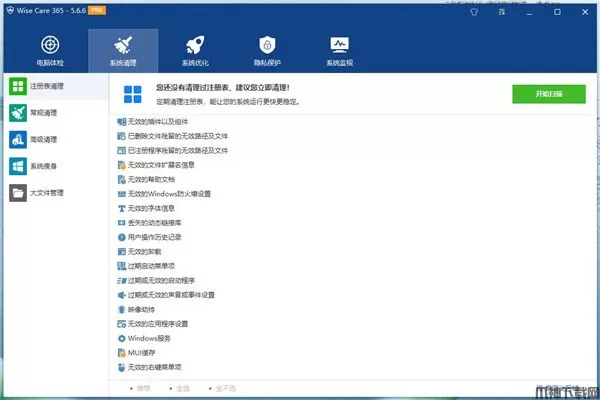Screen dimensions: 600x400
Task: Minimize the Wise Care 365 window
Action: [529, 12]
